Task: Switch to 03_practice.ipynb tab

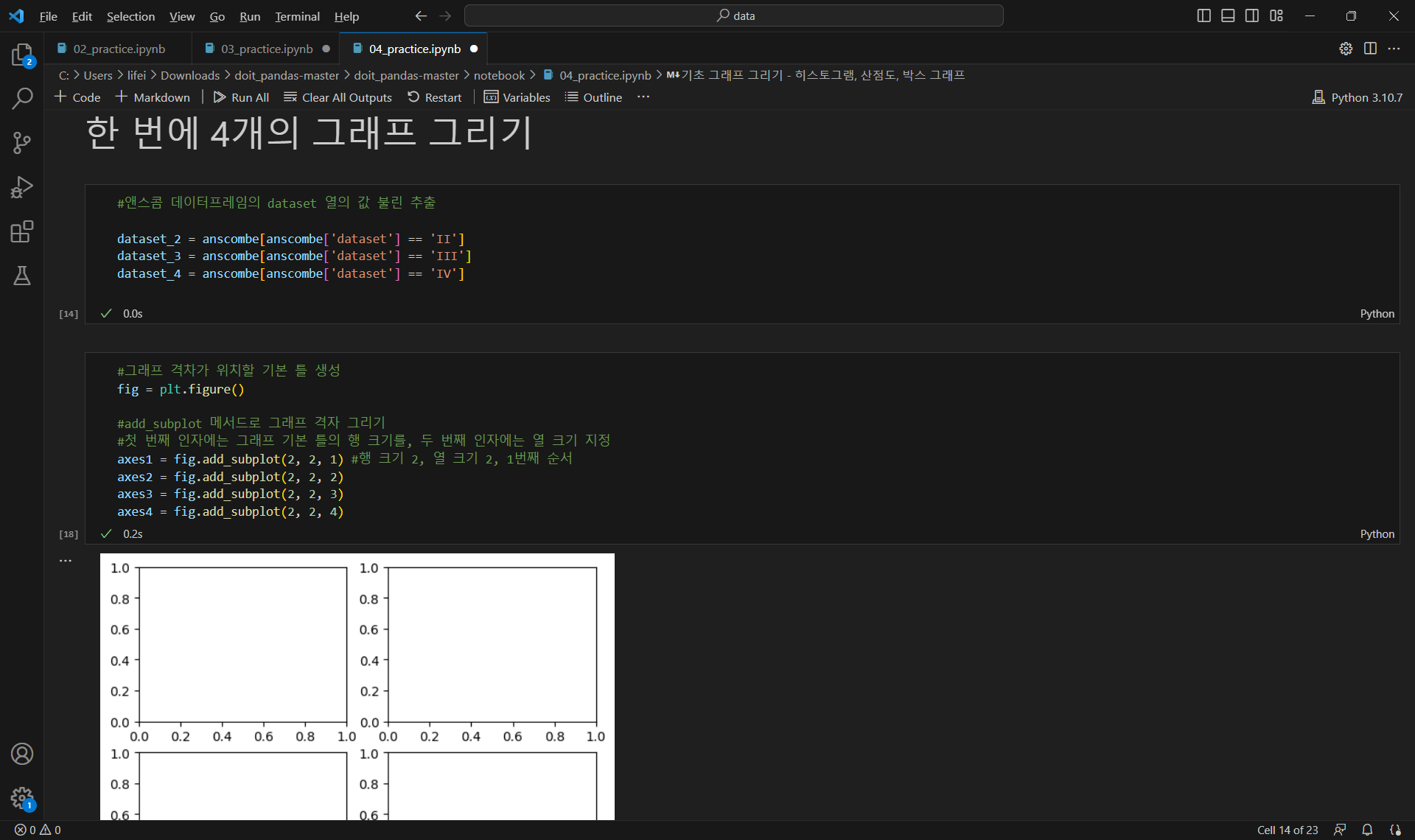Action: [267, 49]
